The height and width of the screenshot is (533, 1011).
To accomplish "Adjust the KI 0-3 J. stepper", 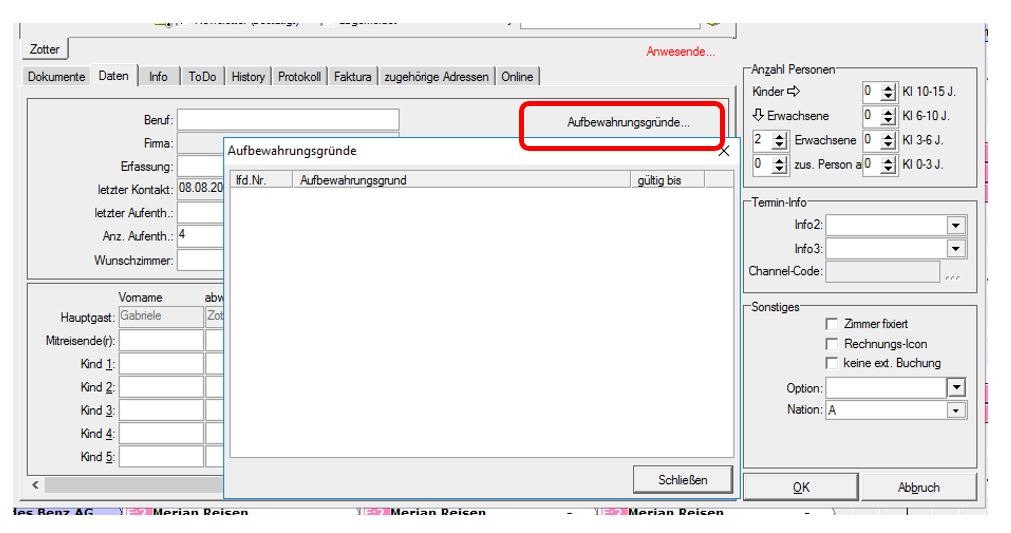I will (x=888, y=164).
